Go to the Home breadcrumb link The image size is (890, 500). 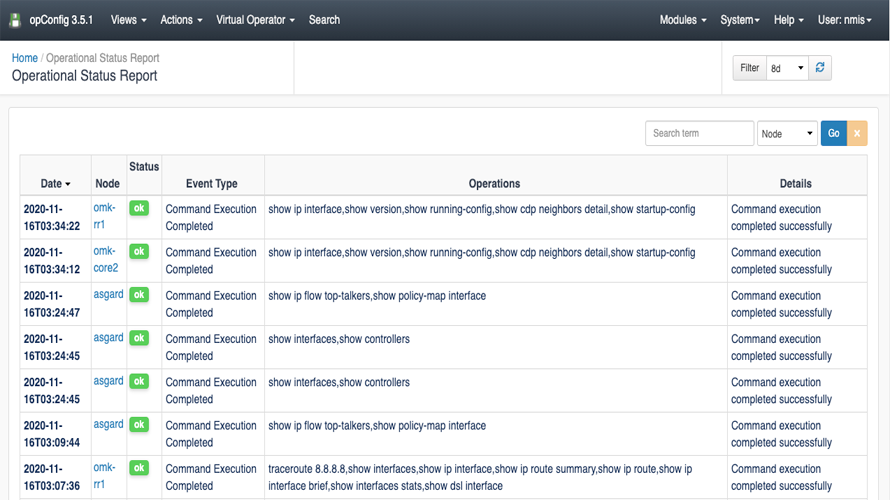click(24, 58)
